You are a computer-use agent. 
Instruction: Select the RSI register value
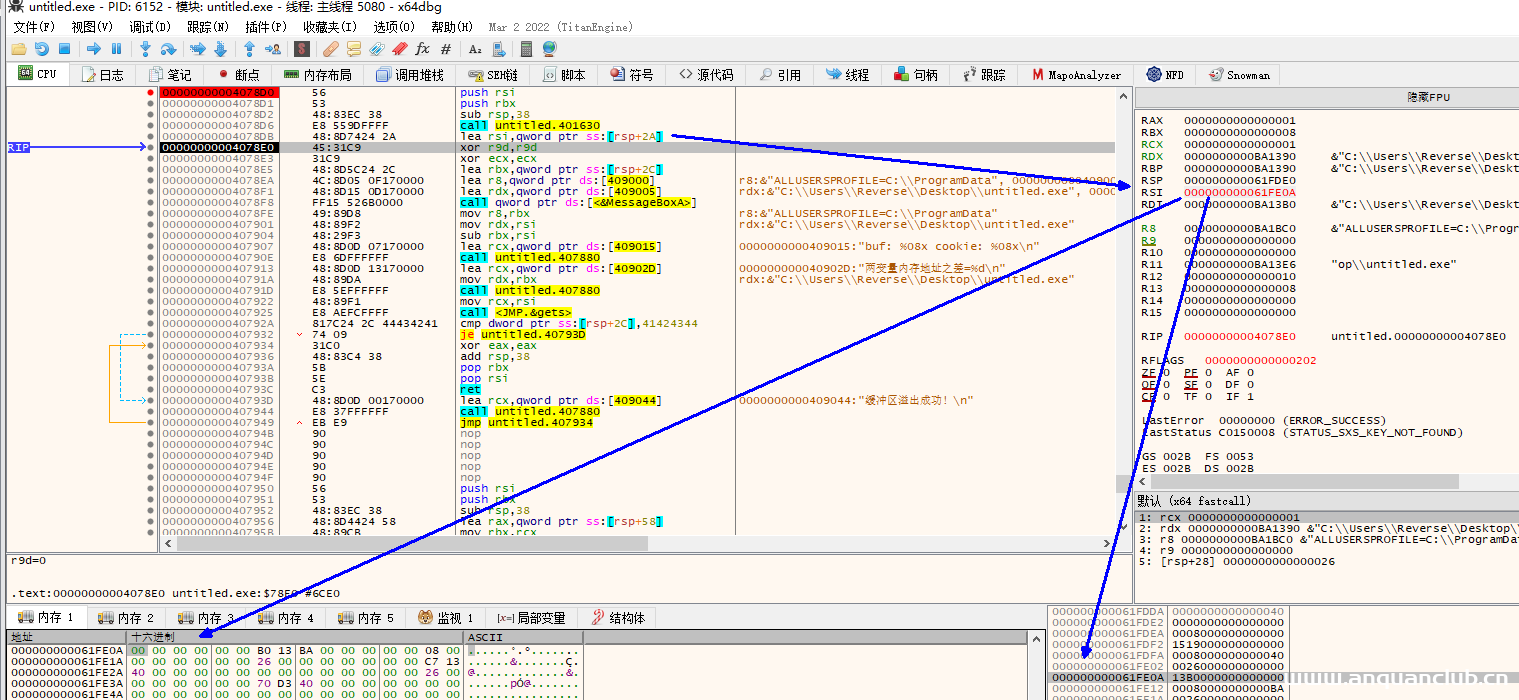coord(1239,192)
